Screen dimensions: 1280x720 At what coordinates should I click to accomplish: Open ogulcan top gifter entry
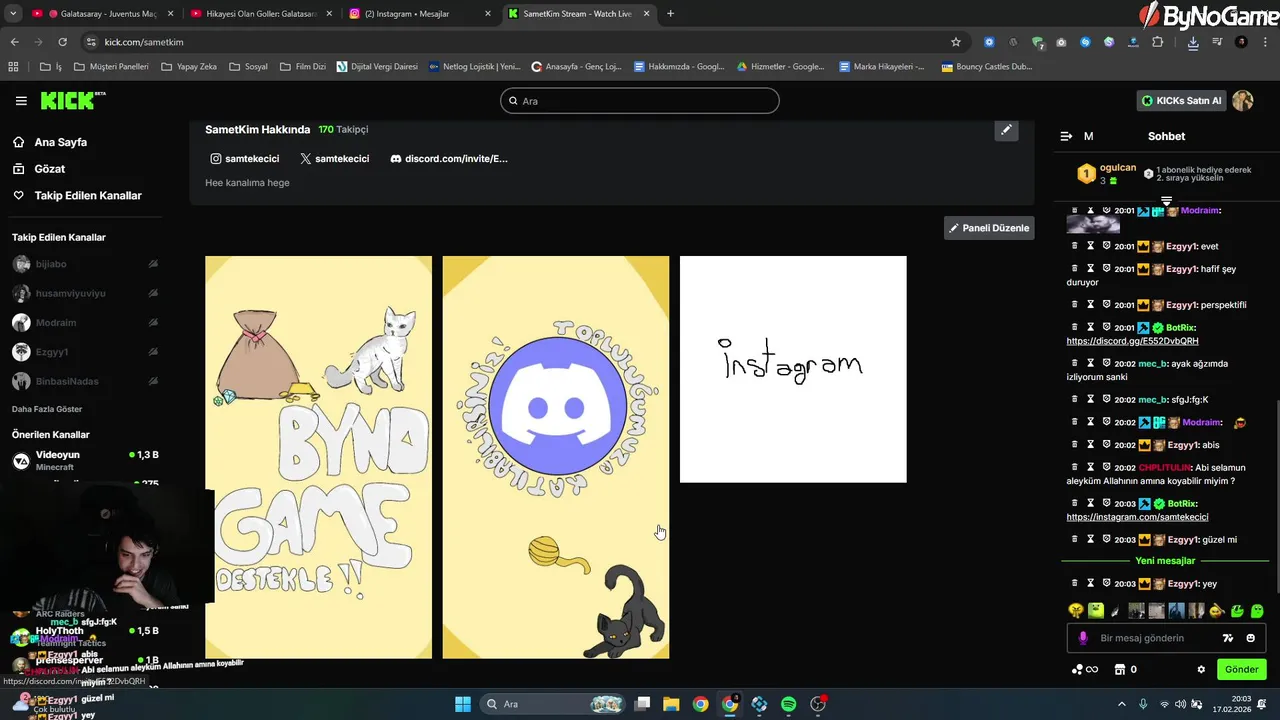tap(1107, 174)
